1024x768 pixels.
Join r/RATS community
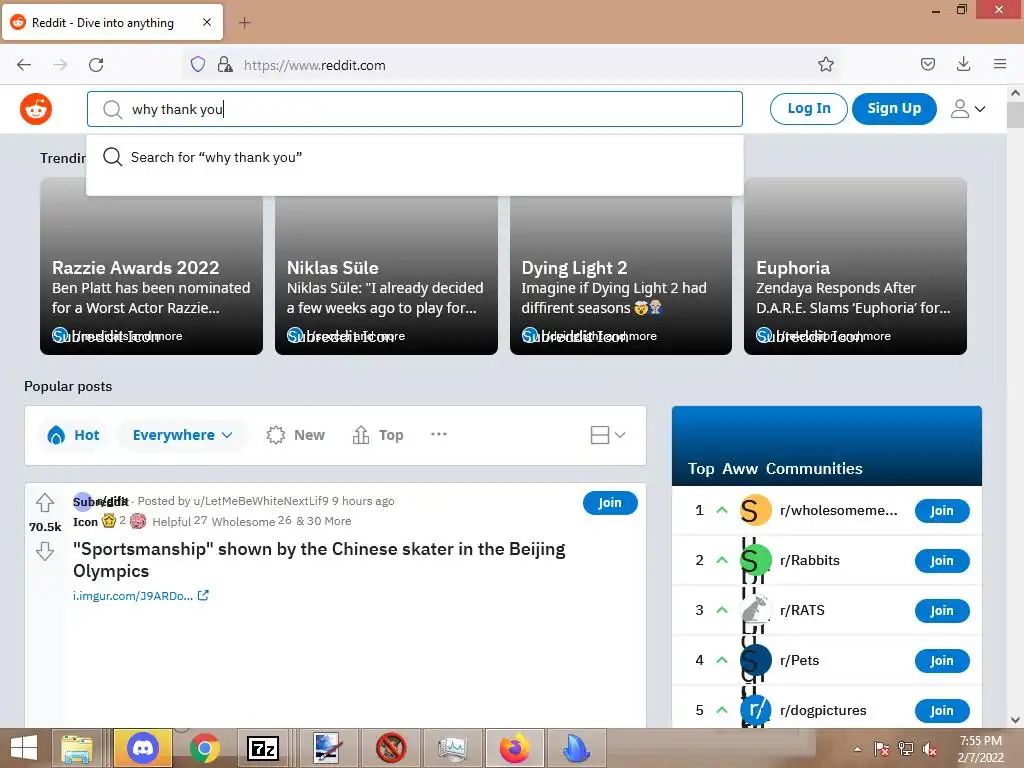click(x=942, y=611)
